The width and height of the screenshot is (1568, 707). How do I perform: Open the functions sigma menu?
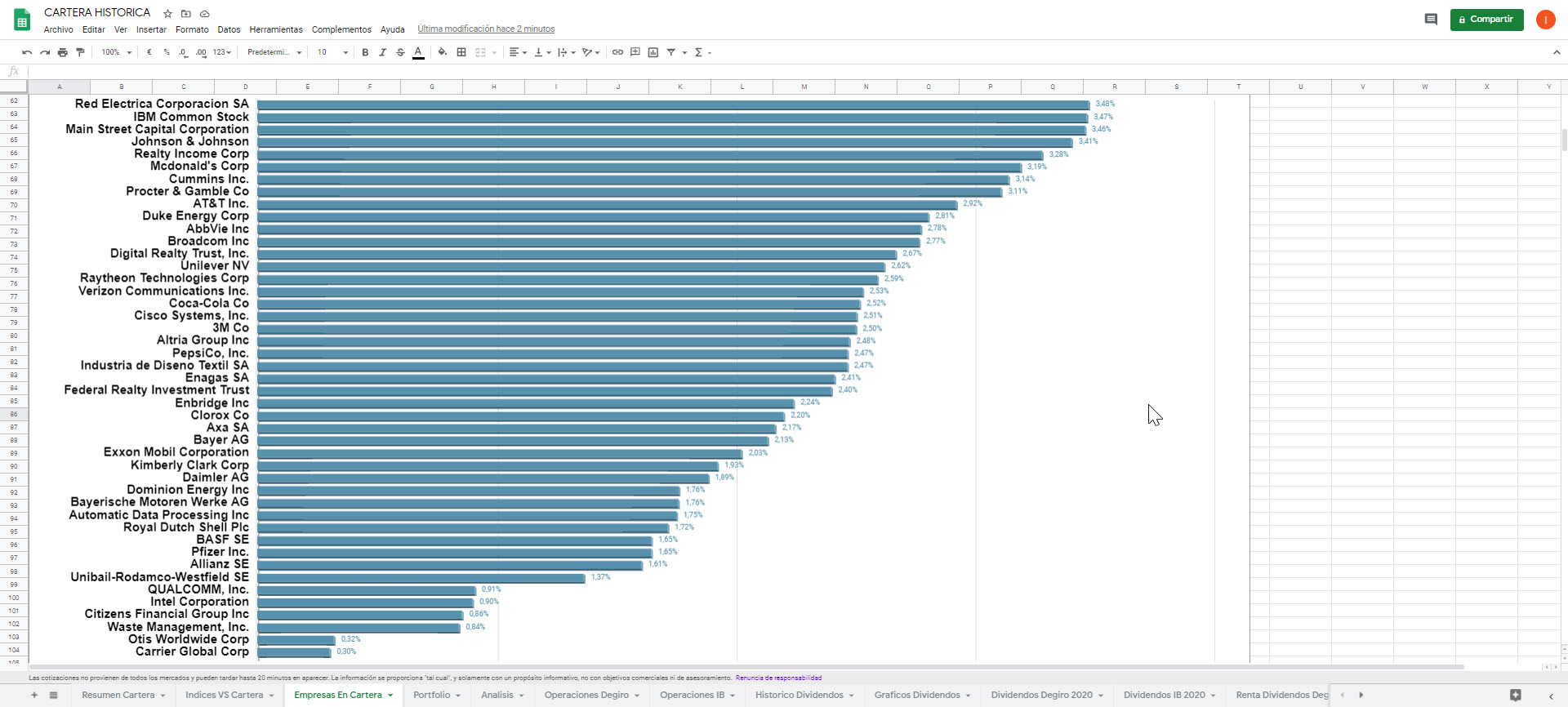699,52
